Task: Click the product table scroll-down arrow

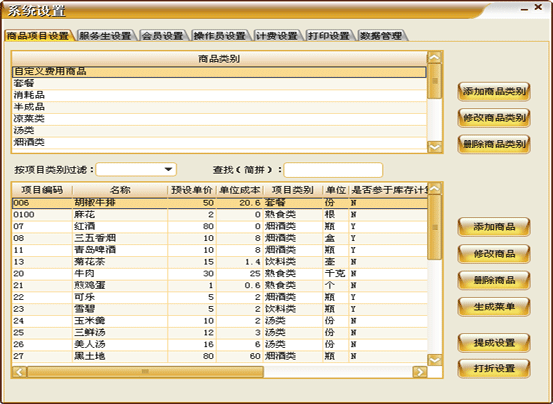Action: pos(434,360)
